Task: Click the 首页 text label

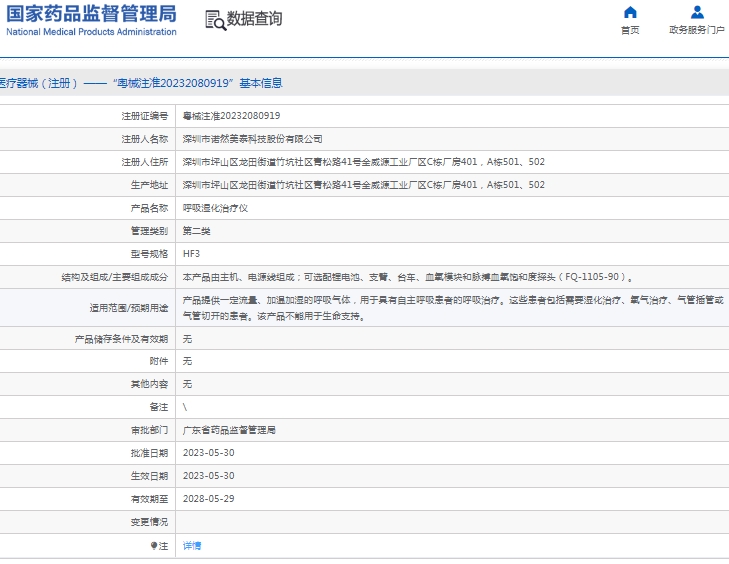Action: click(630, 30)
